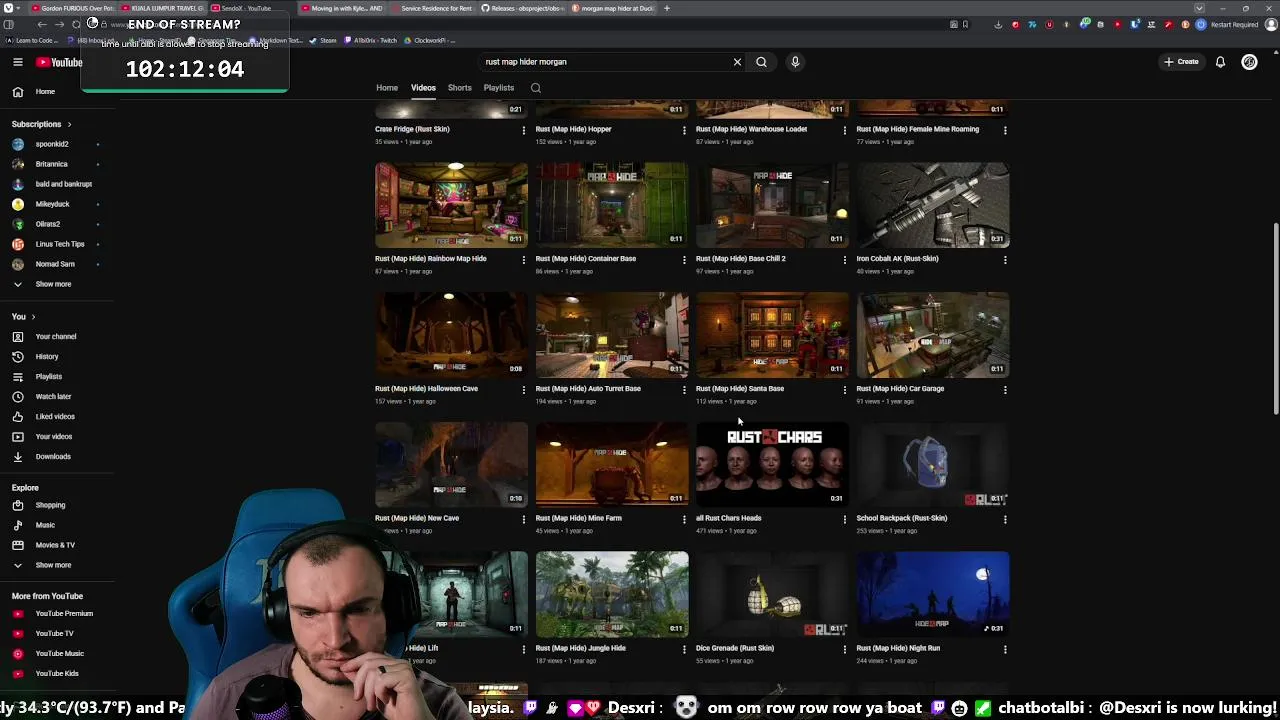Switch to morgan map hider browser tab
This screenshot has width=1280, height=720.
(612, 8)
